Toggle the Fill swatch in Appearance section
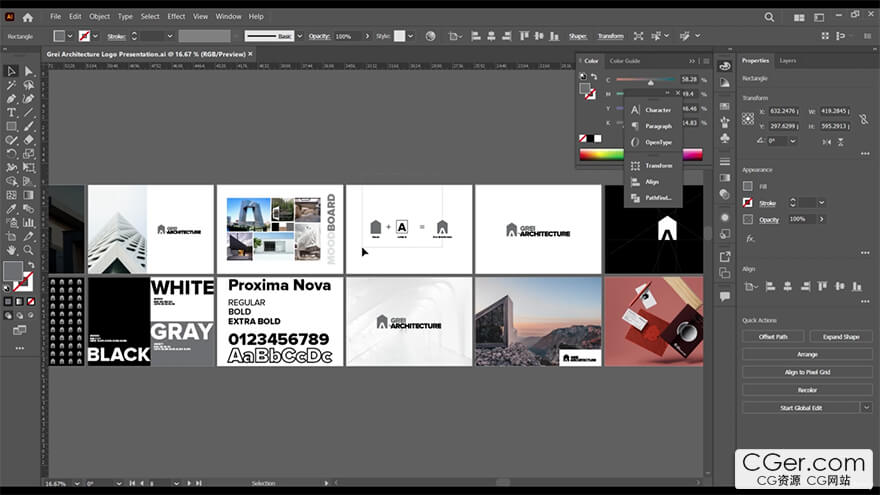 pos(748,186)
